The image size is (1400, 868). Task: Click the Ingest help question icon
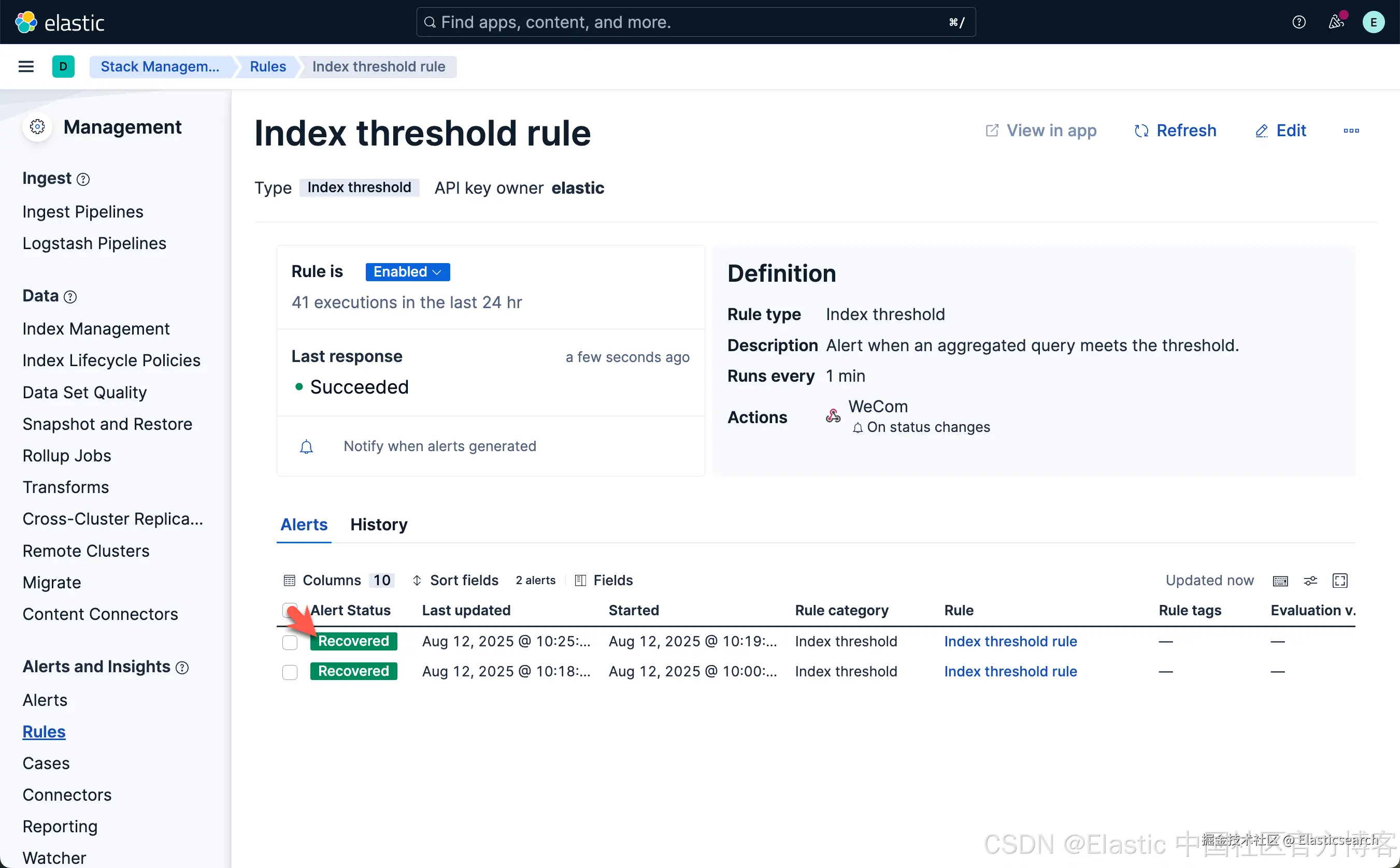(x=83, y=180)
